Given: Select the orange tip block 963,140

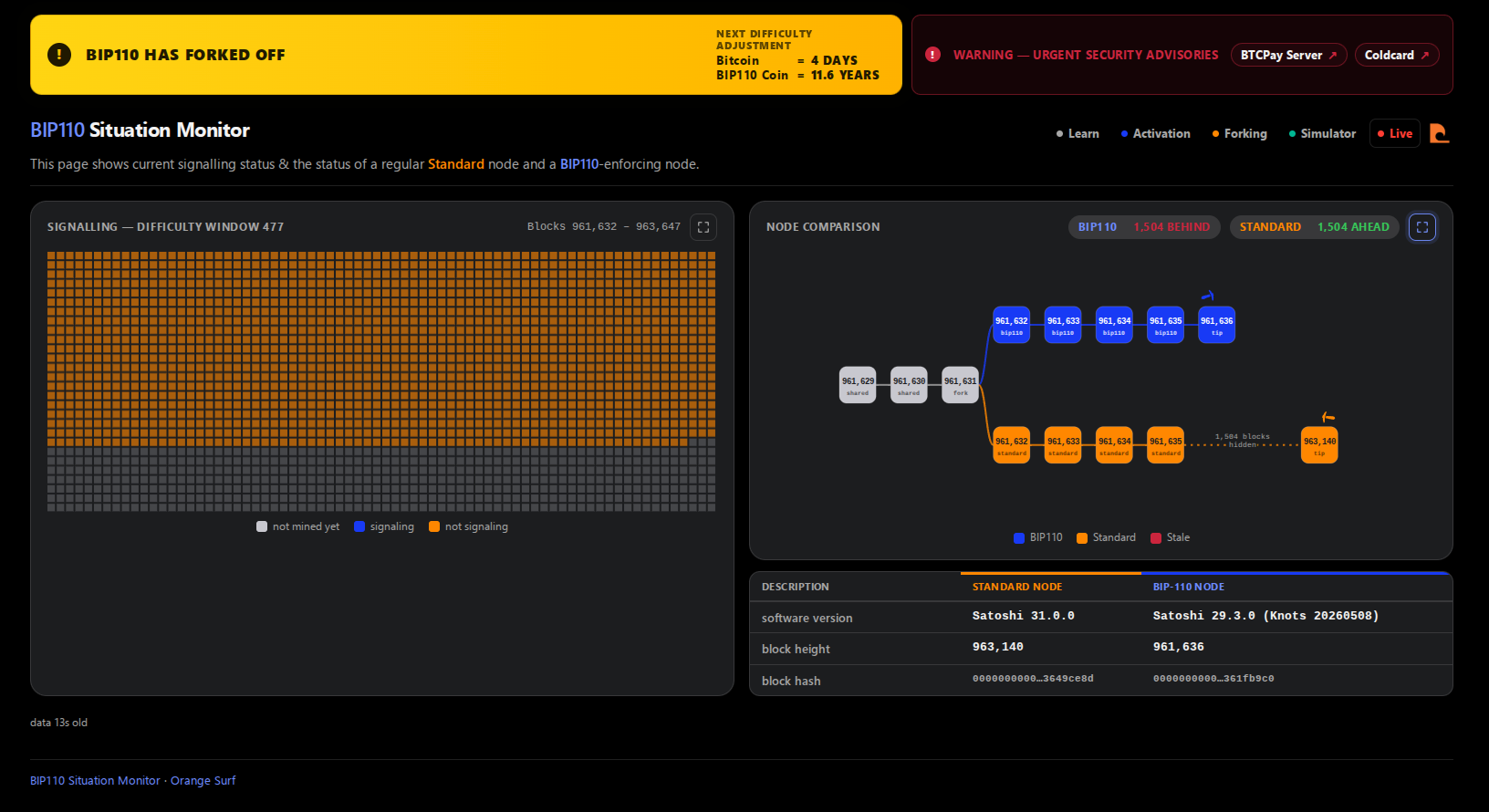Looking at the screenshot, I should (1319, 445).
